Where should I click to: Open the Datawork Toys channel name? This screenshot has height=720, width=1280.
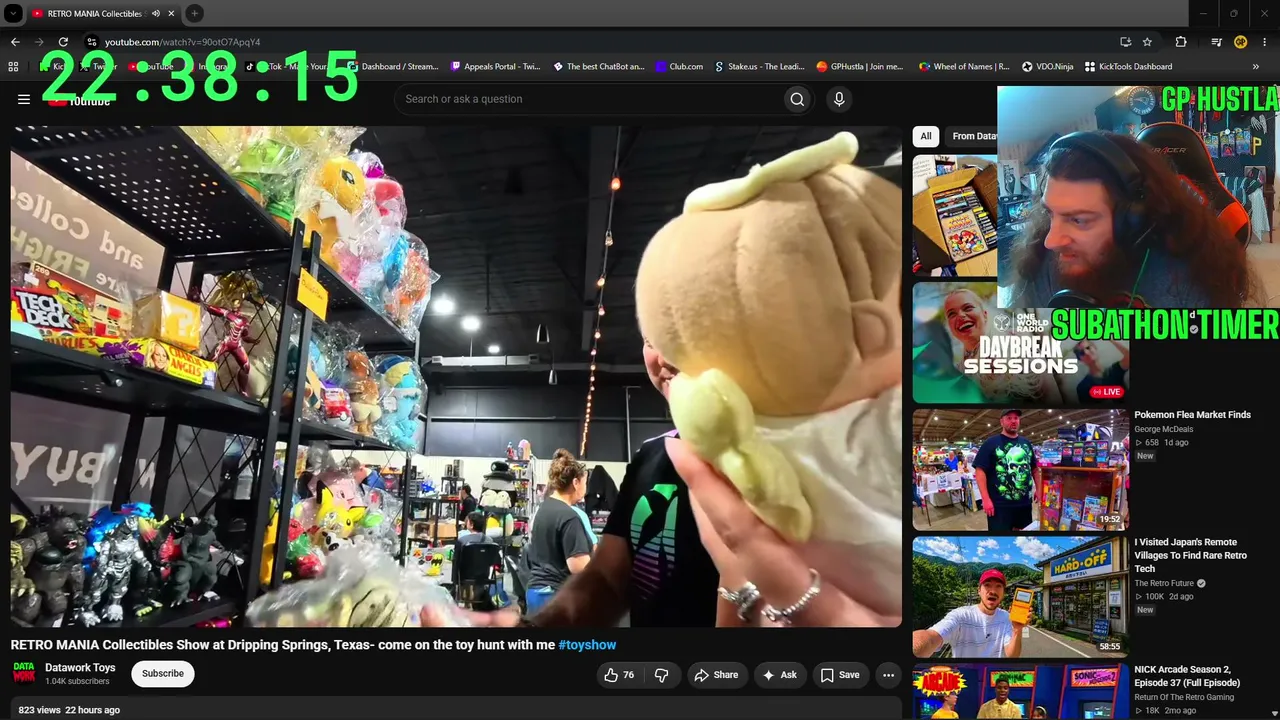80,668
